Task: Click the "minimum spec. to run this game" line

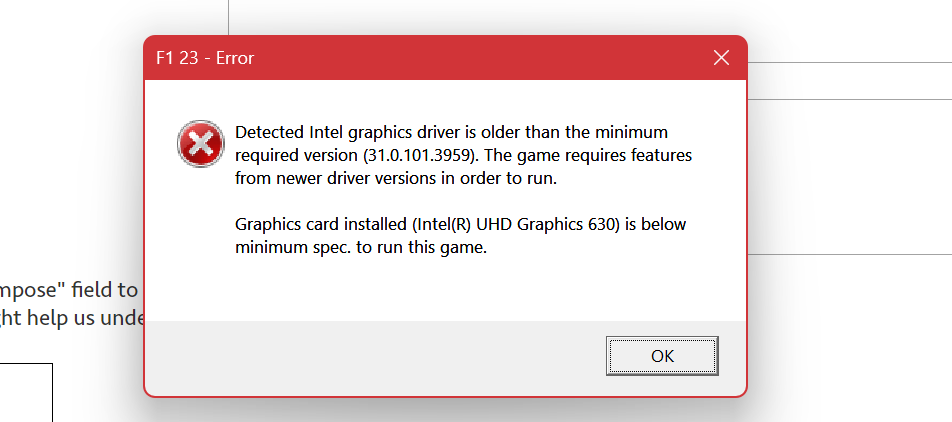Action: pyautogui.click(x=361, y=248)
